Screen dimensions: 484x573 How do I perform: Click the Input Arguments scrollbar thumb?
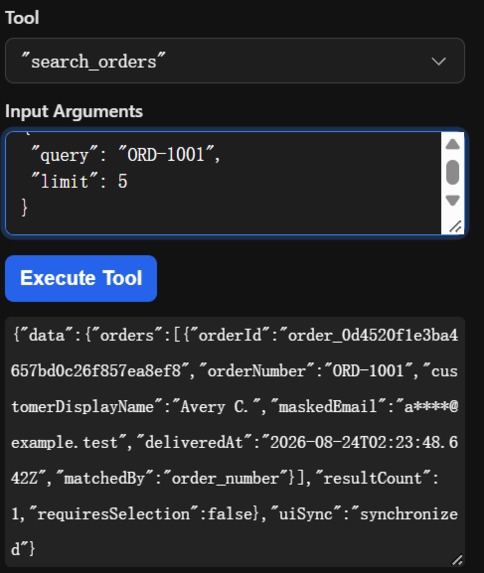coord(453,172)
